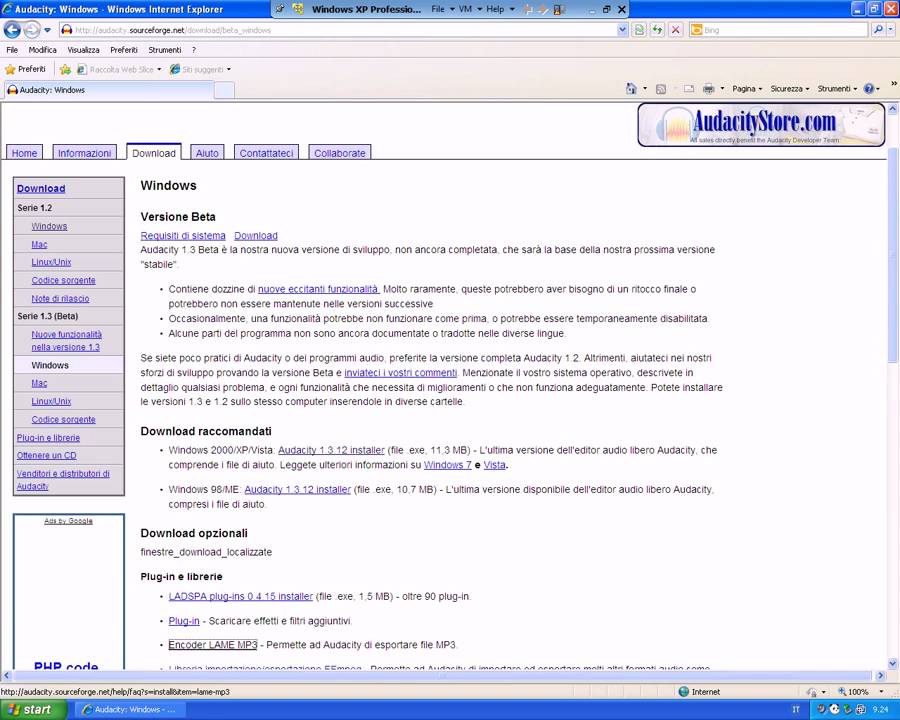
Task: Open the Contattateci site tab
Action: [266, 153]
